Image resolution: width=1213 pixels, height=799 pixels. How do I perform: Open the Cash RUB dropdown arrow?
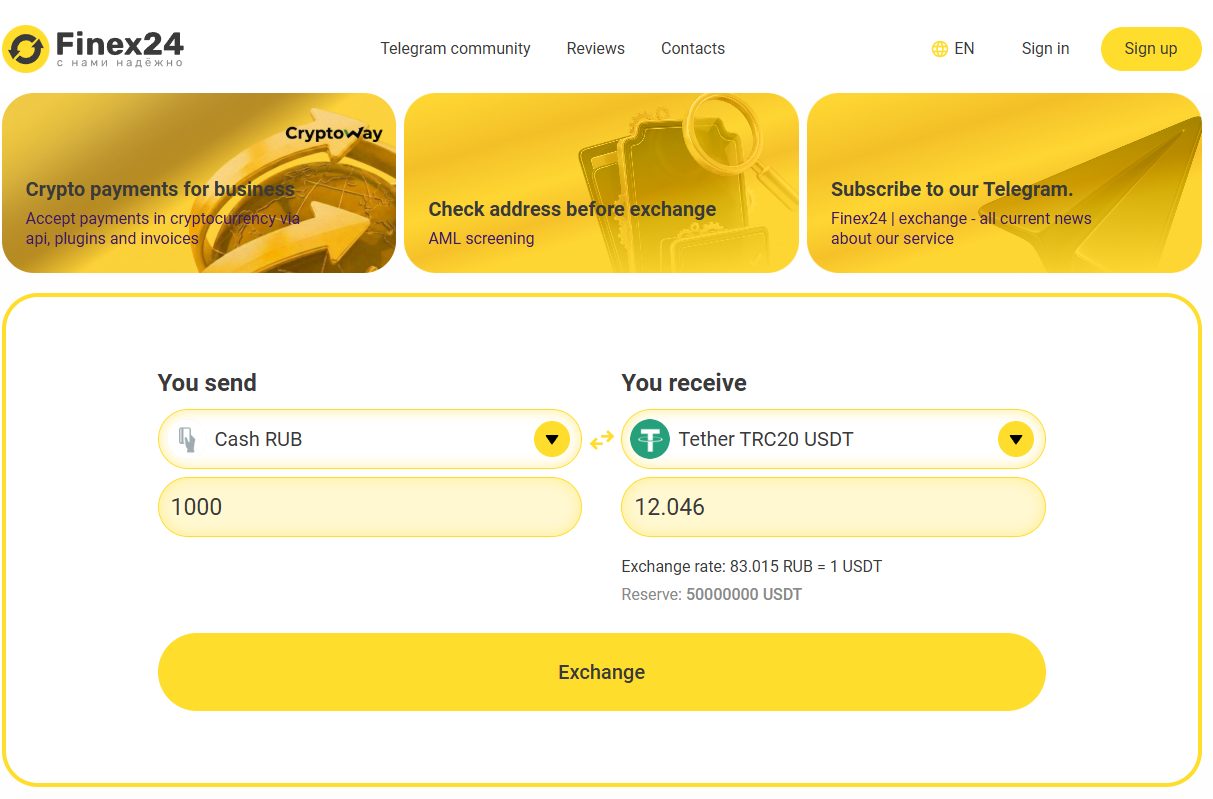coord(551,439)
